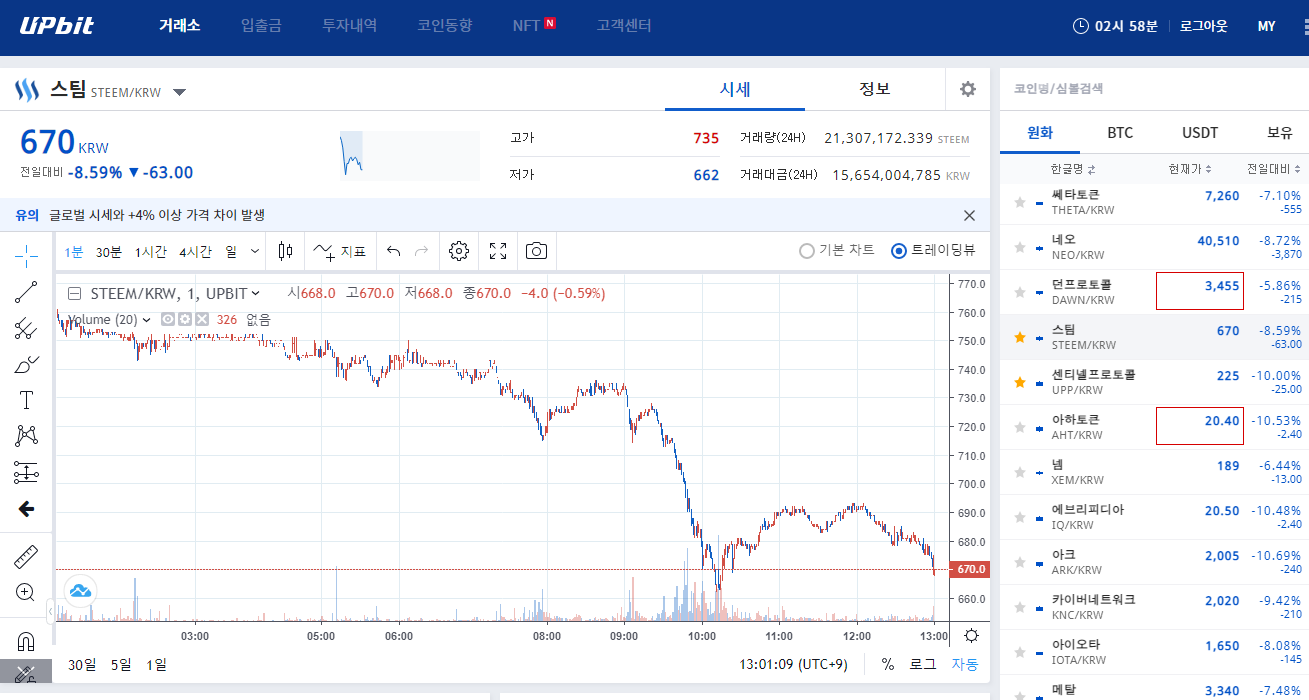Open the settings gear next to 정보 tab
The image size is (1309, 700).
coord(967,89)
